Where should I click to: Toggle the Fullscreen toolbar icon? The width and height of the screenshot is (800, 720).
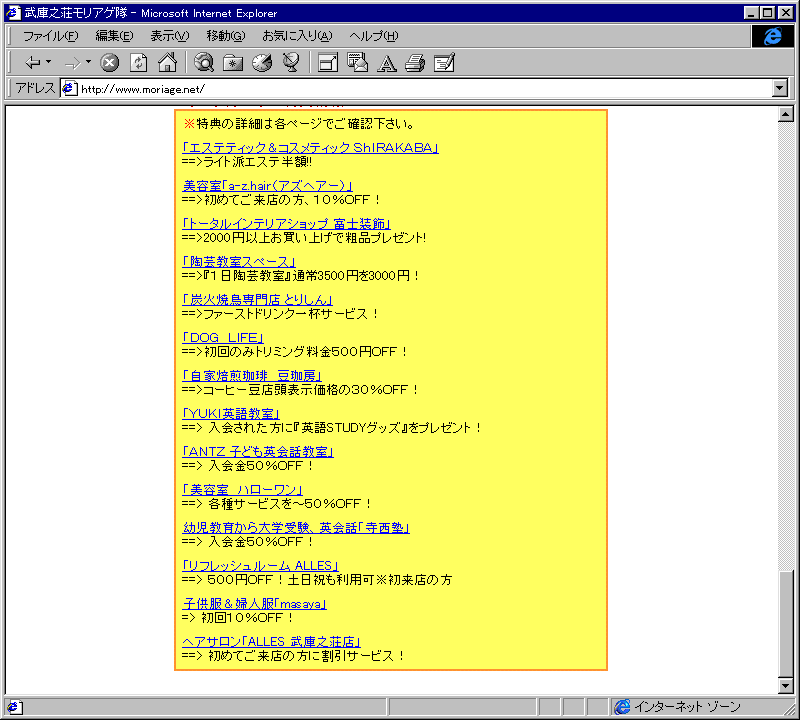click(x=328, y=63)
